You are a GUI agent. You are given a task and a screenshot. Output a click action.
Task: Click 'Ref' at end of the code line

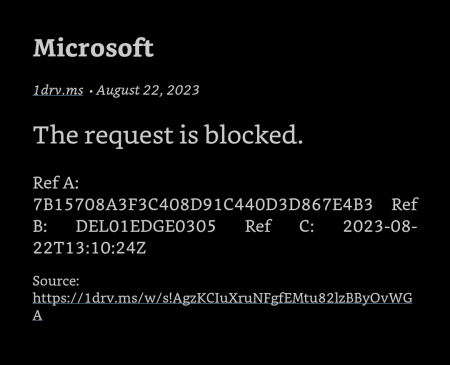point(405,205)
